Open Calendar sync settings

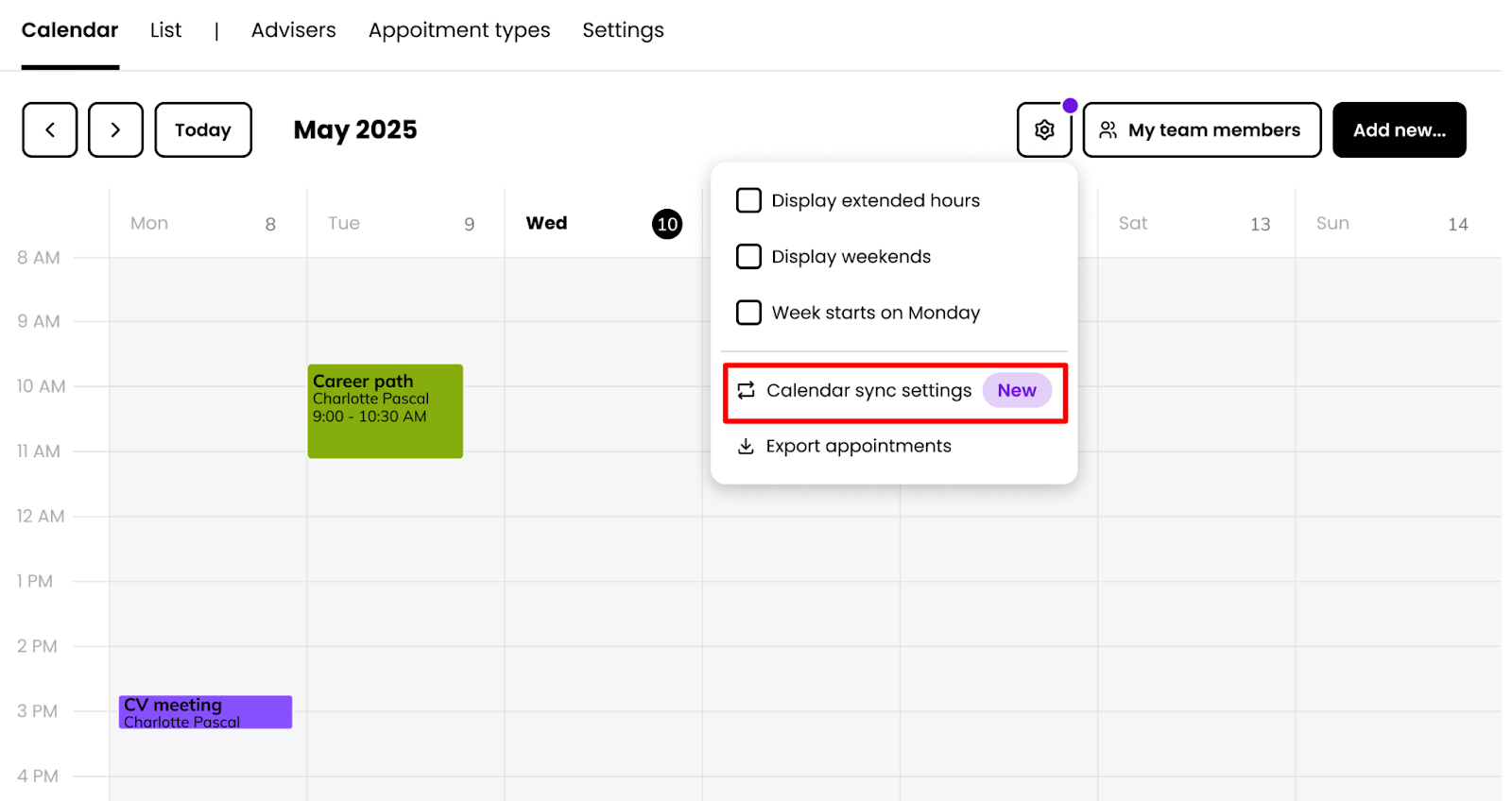tap(868, 391)
